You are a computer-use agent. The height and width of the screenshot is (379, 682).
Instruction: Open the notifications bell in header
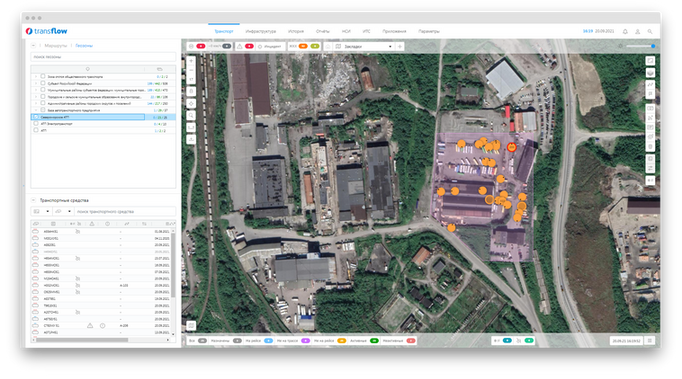coord(625,31)
